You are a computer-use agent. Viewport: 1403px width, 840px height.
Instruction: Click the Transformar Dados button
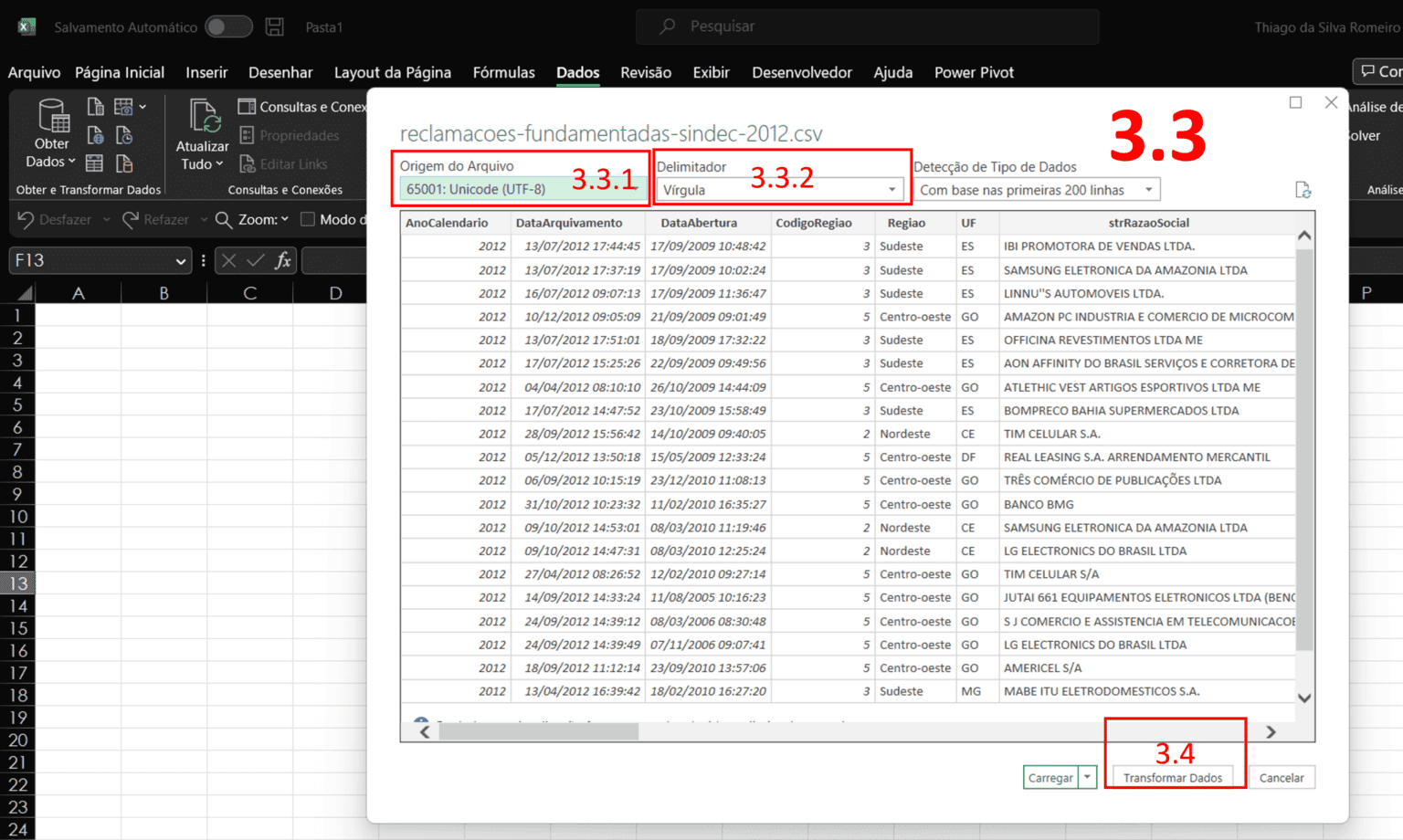coord(1174,777)
